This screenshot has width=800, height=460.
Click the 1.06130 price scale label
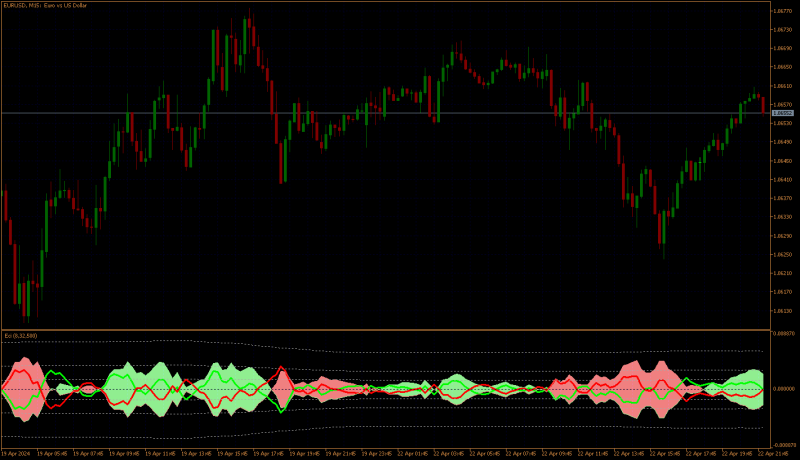(x=783, y=311)
